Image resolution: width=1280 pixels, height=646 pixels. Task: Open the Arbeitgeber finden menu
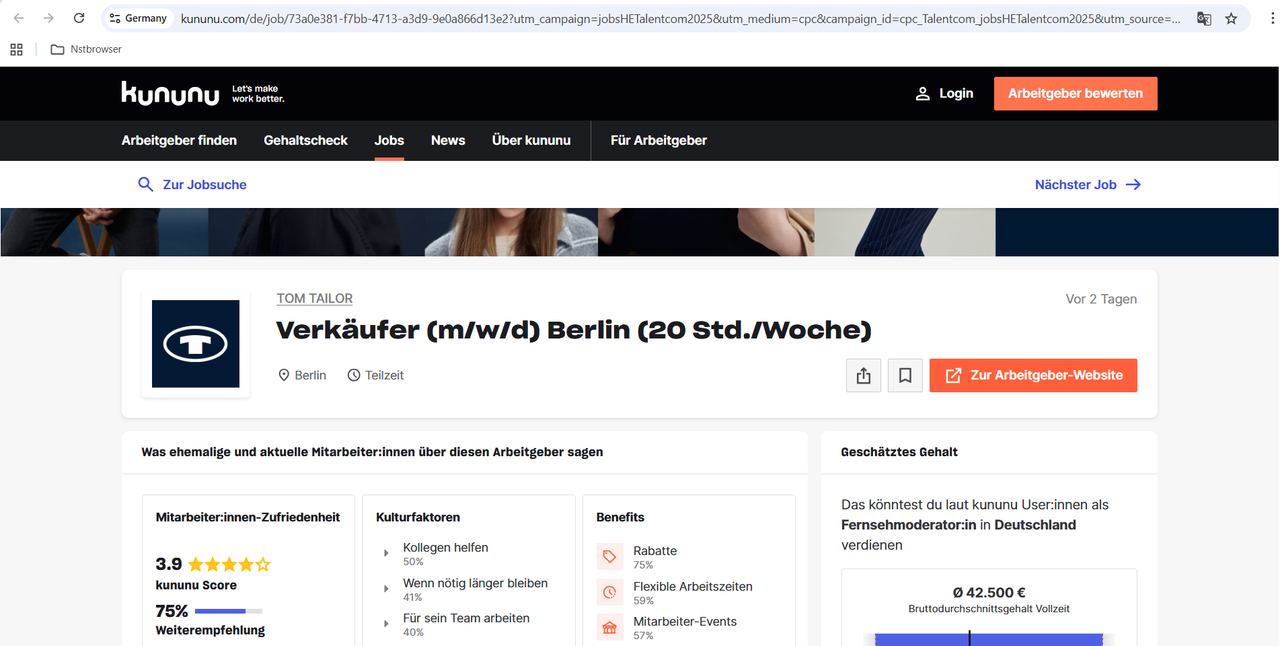pos(179,140)
